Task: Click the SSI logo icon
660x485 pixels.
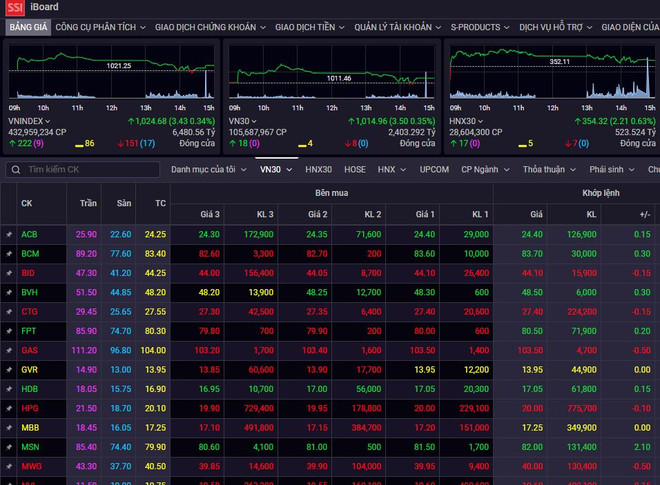Action: pyautogui.click(x=13, y=8)
